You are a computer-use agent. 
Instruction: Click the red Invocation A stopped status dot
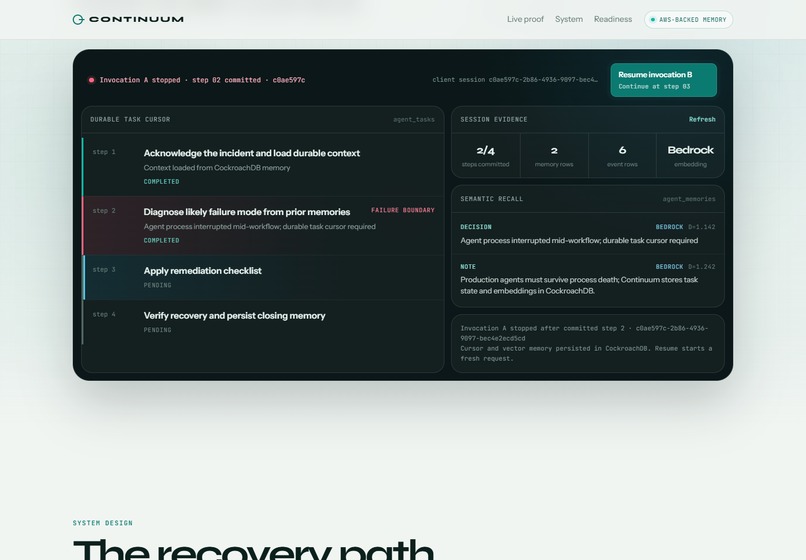point(91,80)
